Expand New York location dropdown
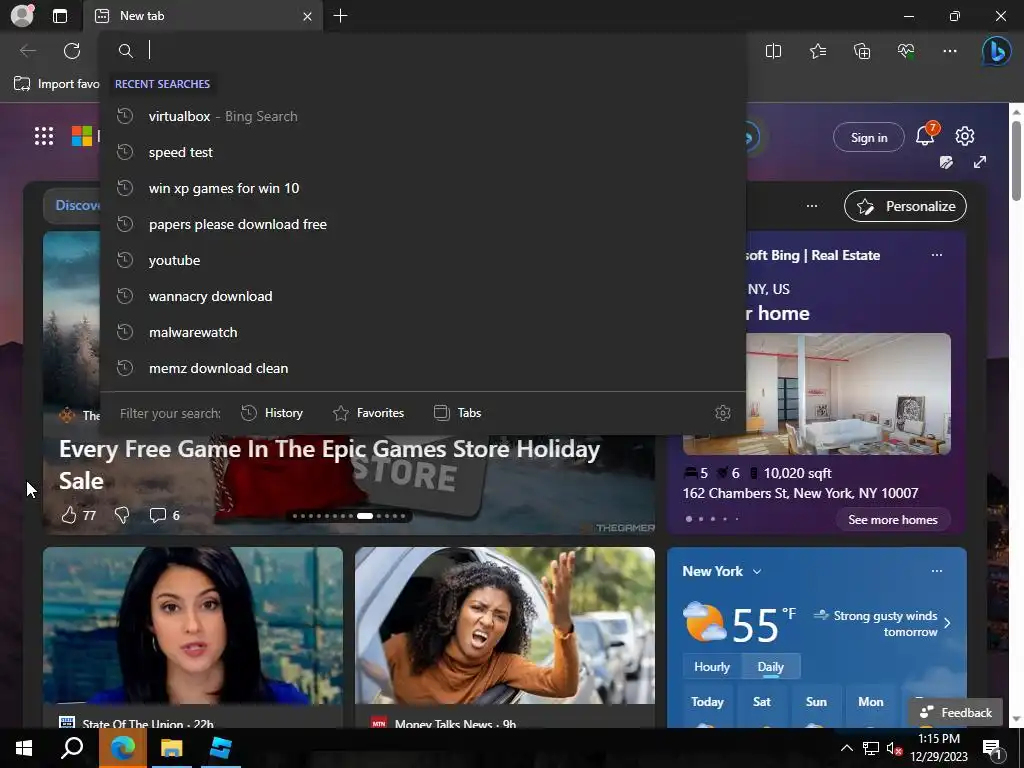1024x768 pixels. coord(757,571)
